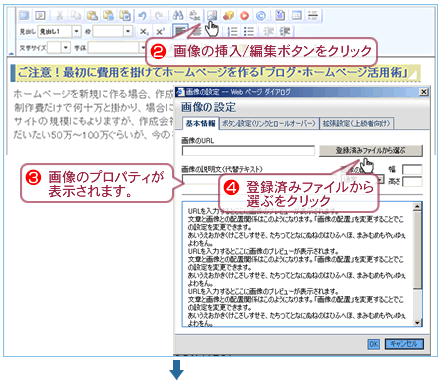
Task: Click the second toolbar icon with arrow box
Action: pyautogui.click(x=40, y=15)
